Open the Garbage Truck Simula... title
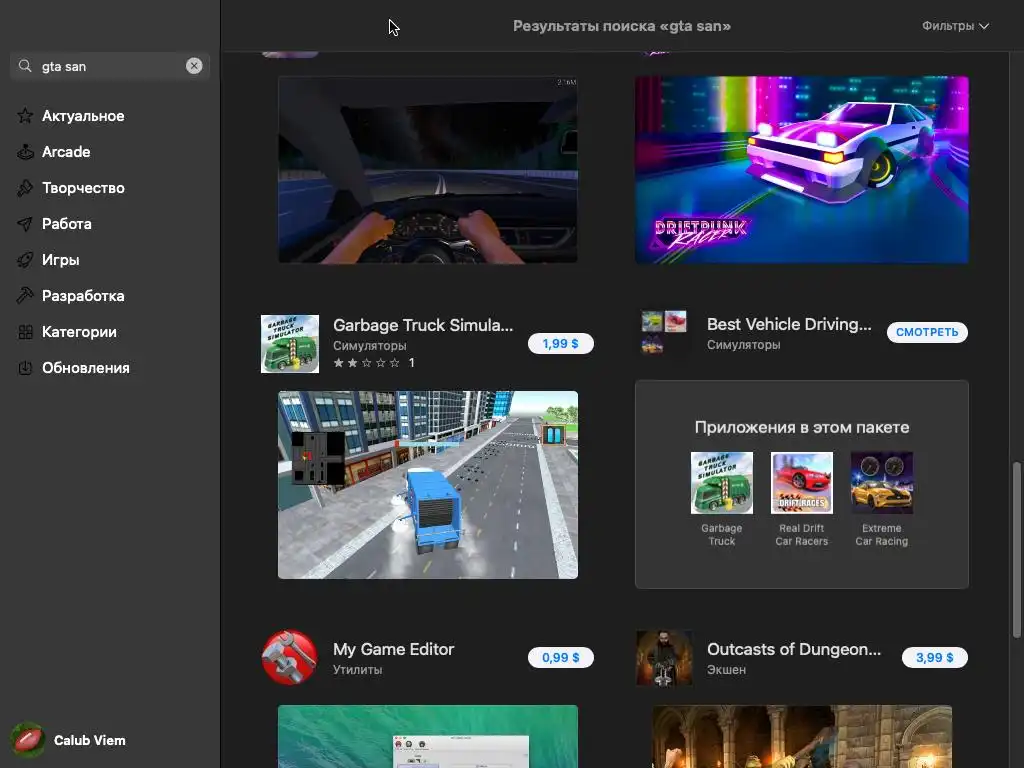The height and width of the screenshot is (768, 1024). [x=423, y=325]
